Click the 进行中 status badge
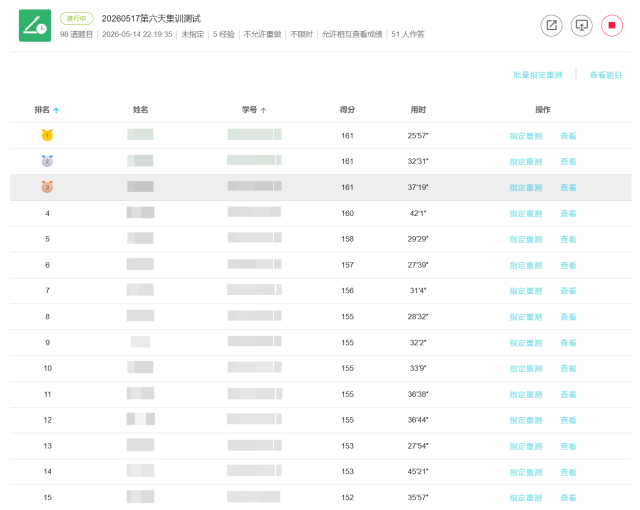The width and height of the screenshot is (640, 510). click(x=77, y=18)
